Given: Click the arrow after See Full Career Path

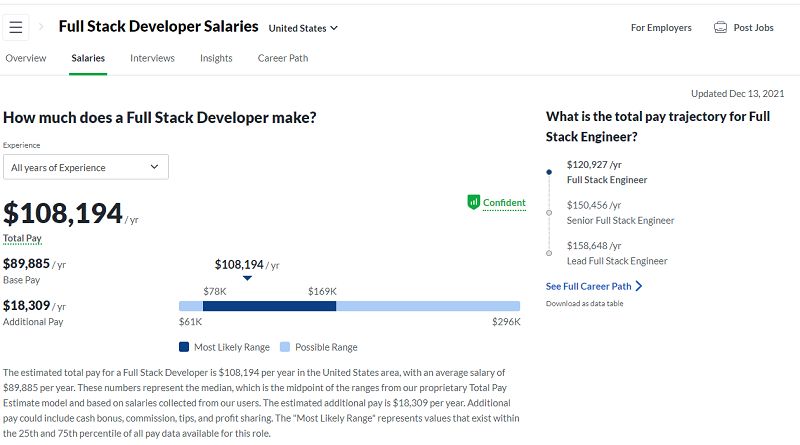Looking at the screenshot, I should [639, 286].
